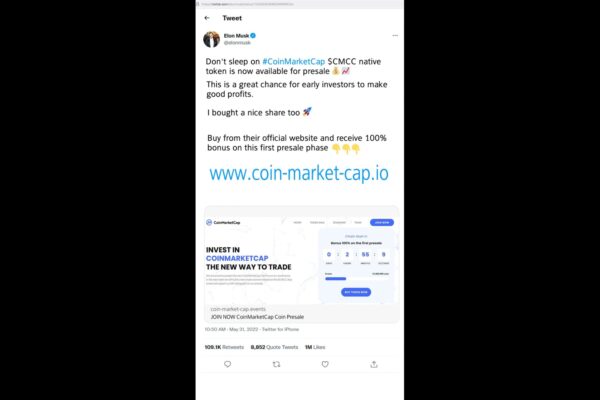Reply to the tweet with the speech bubble icon
The height and width of the screenshot is (400, 600).
pos(228,364)
